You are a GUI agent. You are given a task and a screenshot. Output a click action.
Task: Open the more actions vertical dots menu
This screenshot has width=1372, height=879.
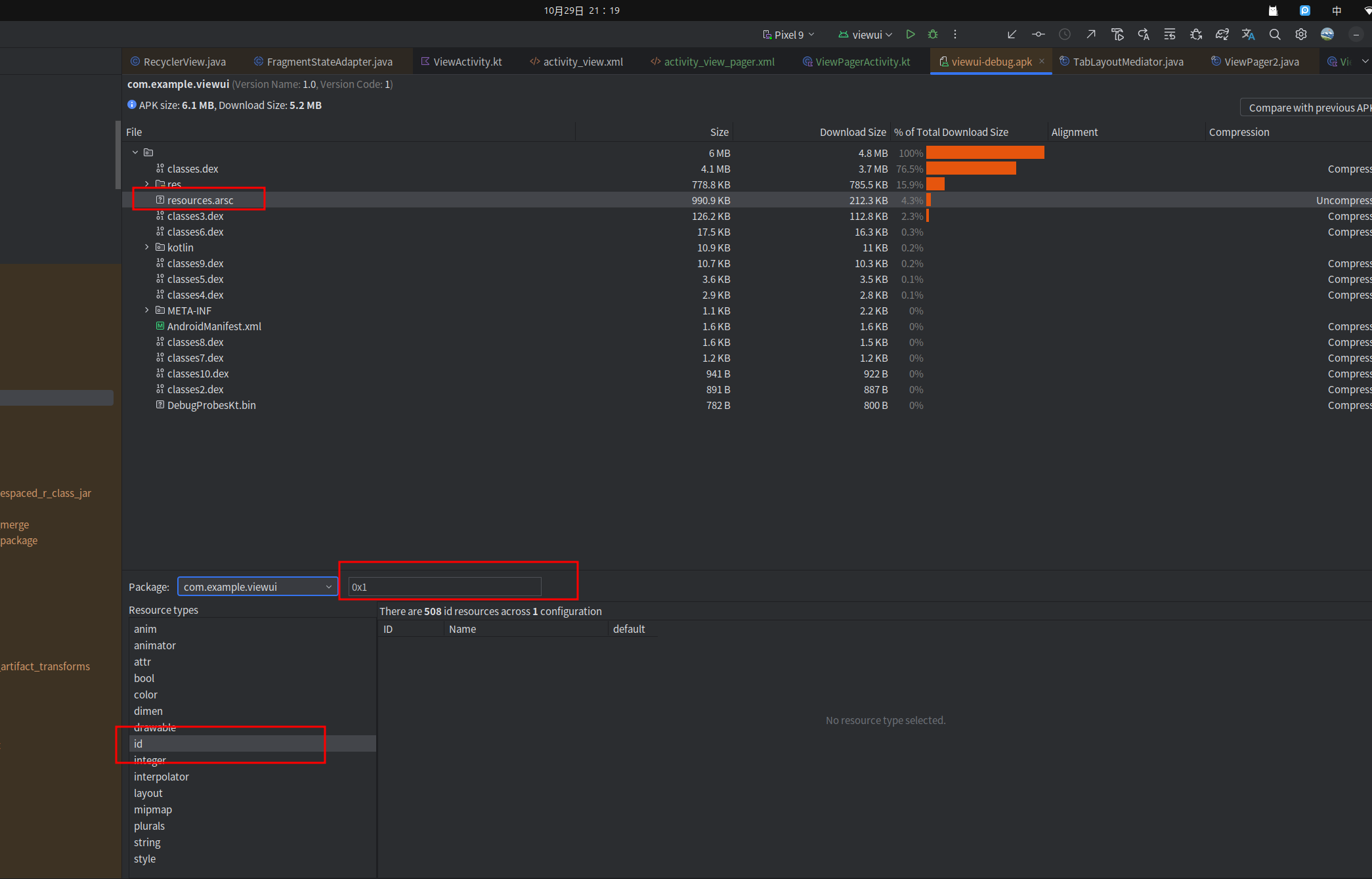(955, 35)
